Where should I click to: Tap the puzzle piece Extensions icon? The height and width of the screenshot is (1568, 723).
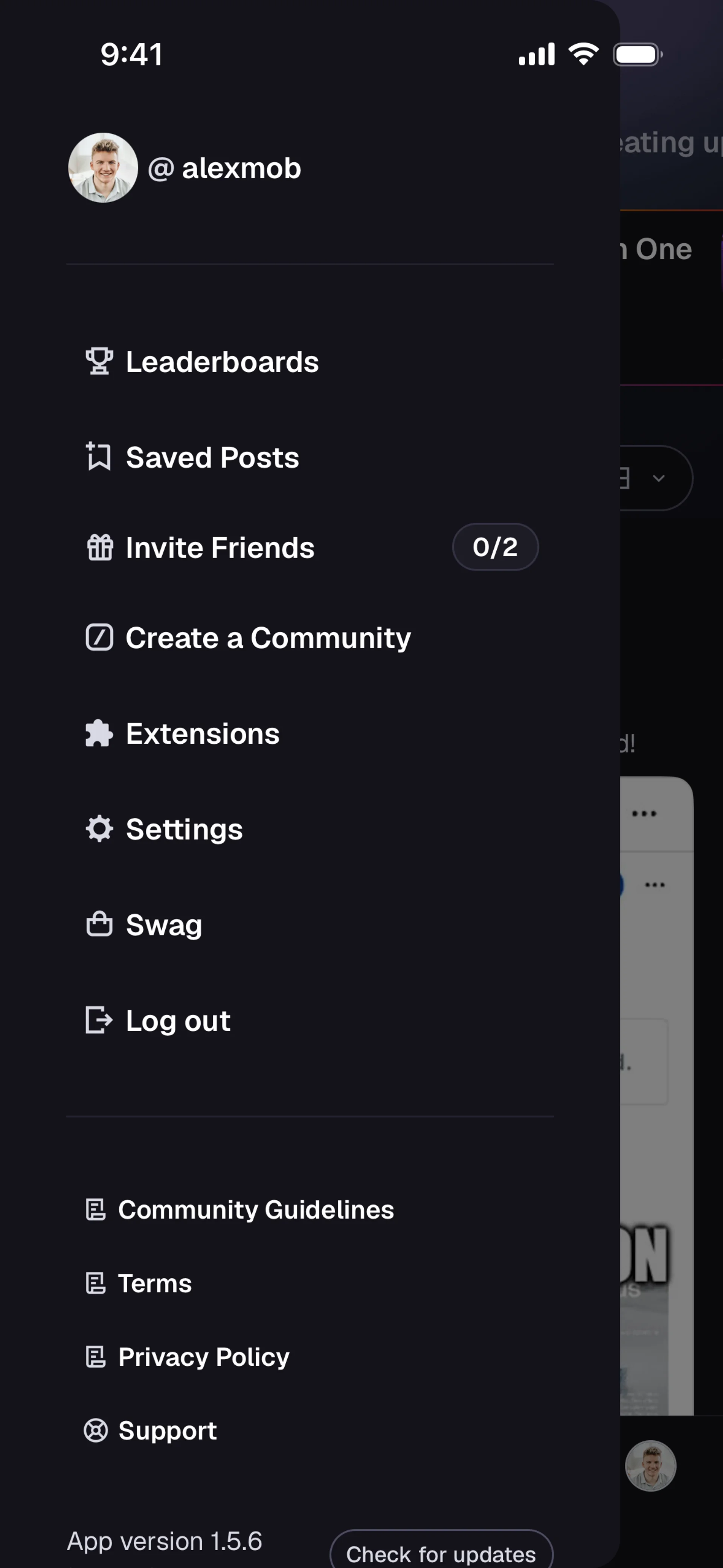click(x=99, y=734)
